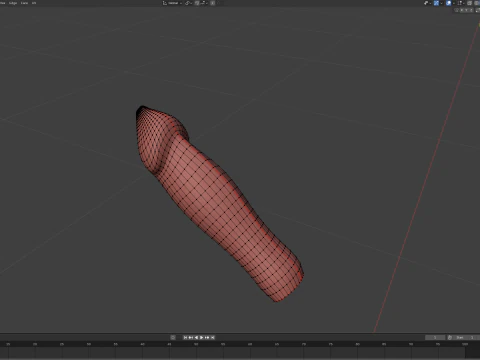Click frame 100 on the timeline ruler
Viewport: 480px width, 360px height.
(465, 344)
